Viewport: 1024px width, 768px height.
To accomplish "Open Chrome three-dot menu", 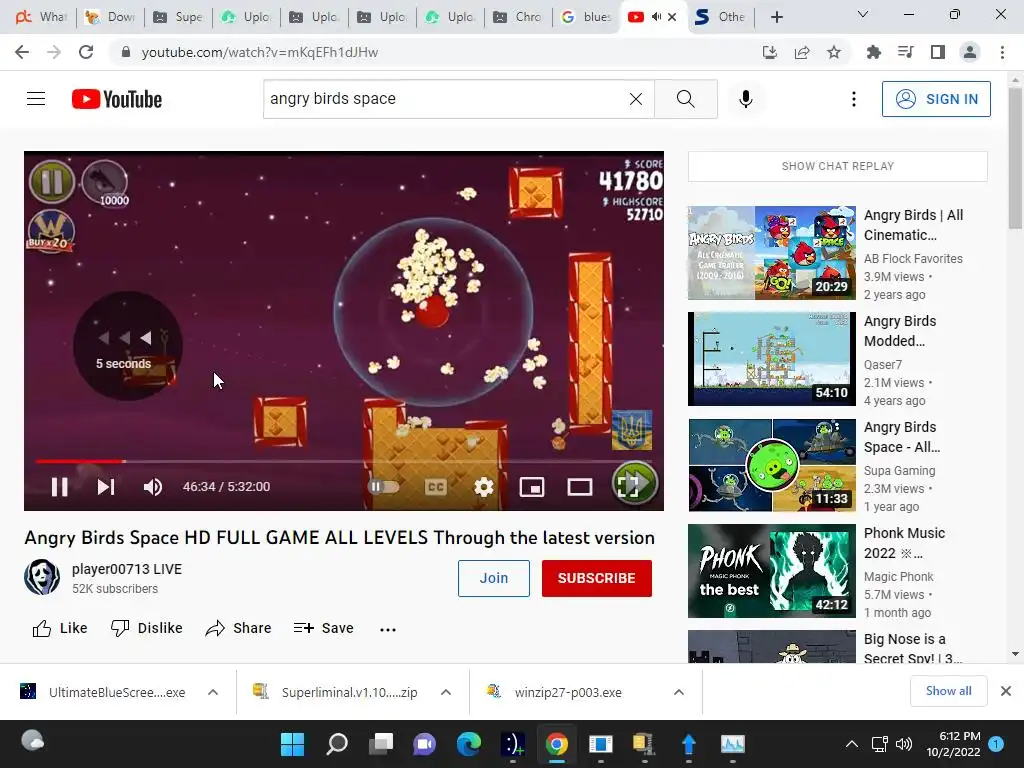I will tap(1002, 52).
